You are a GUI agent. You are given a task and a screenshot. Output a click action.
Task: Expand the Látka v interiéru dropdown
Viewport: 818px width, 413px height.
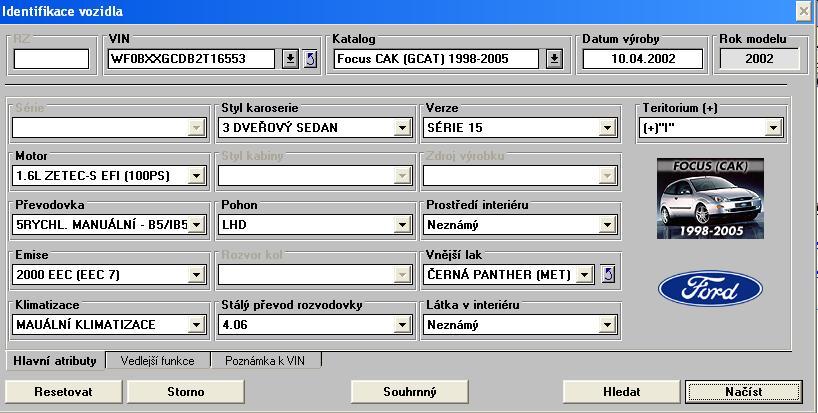(x=607, y=325)
